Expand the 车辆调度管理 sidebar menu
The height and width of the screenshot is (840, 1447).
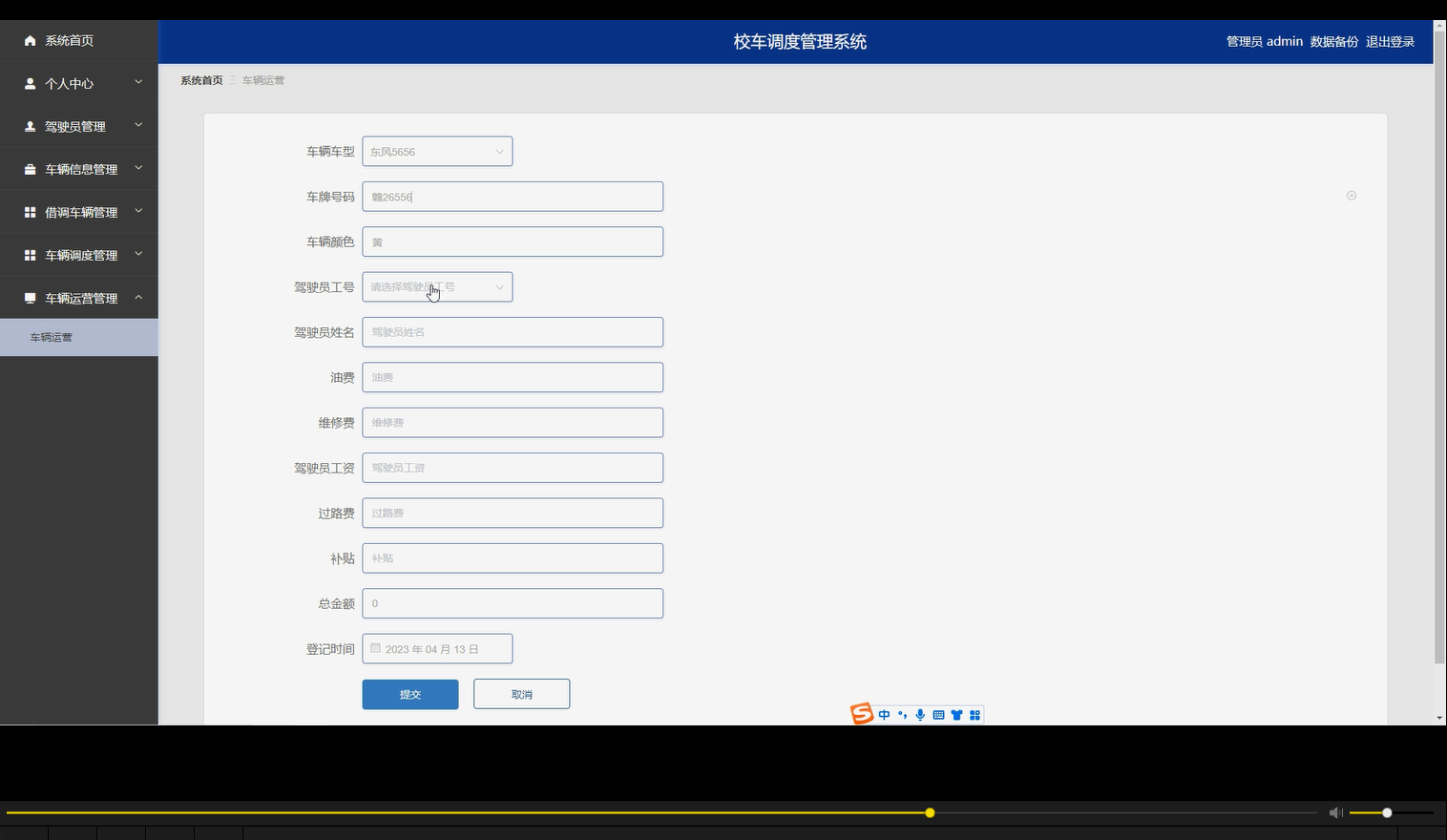pyautogui.click(x=138, y=254)
